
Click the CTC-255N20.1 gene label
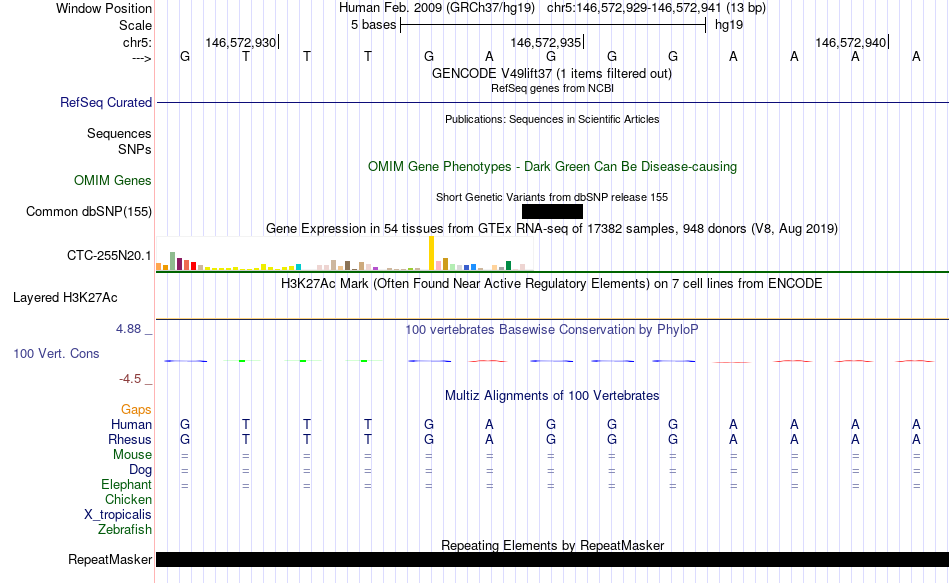(109, 256)
